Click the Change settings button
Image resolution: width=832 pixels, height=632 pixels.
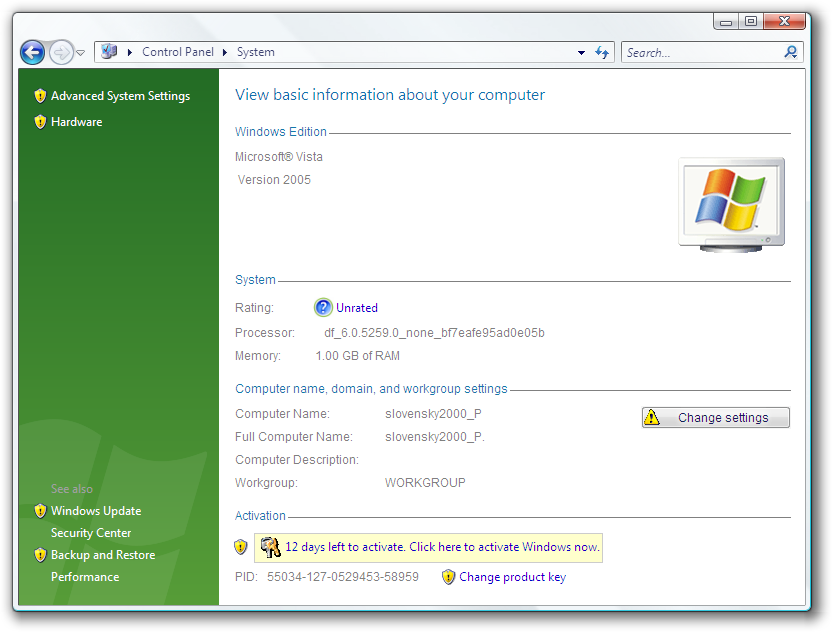[x=716, y=418]
